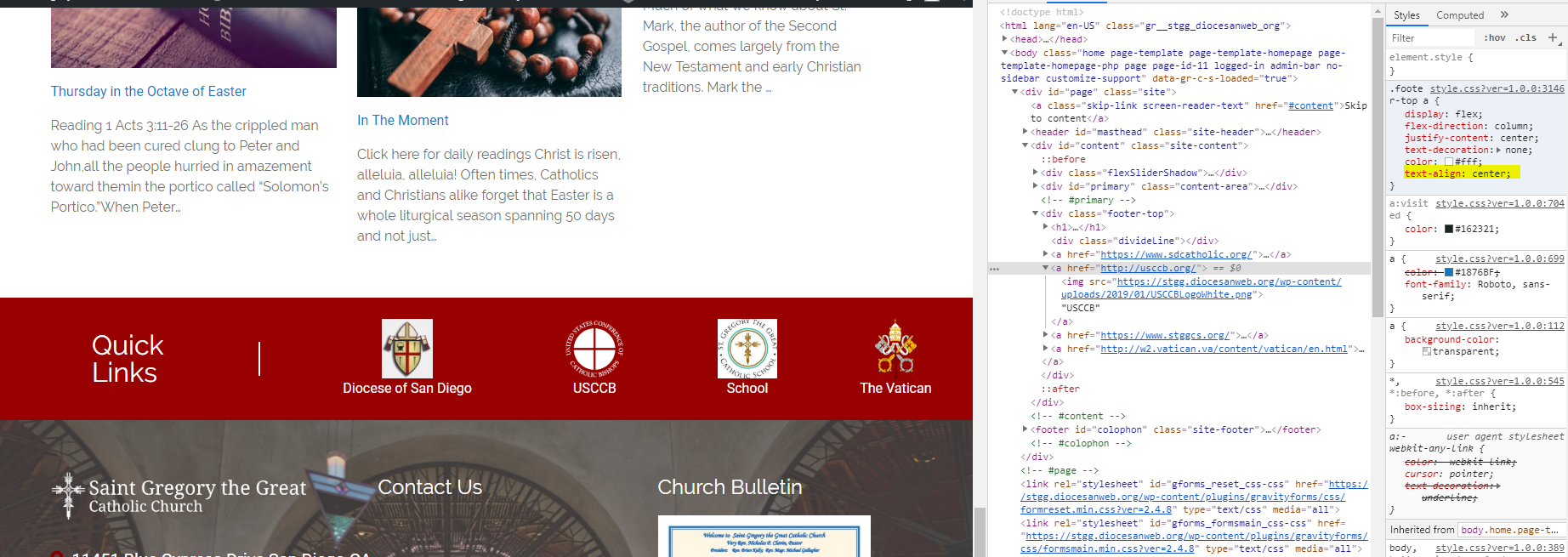Screen dimensions: 1568x557
Task: Click Saint Gregory the Great church logo
Action: click(x=179, y=496)
